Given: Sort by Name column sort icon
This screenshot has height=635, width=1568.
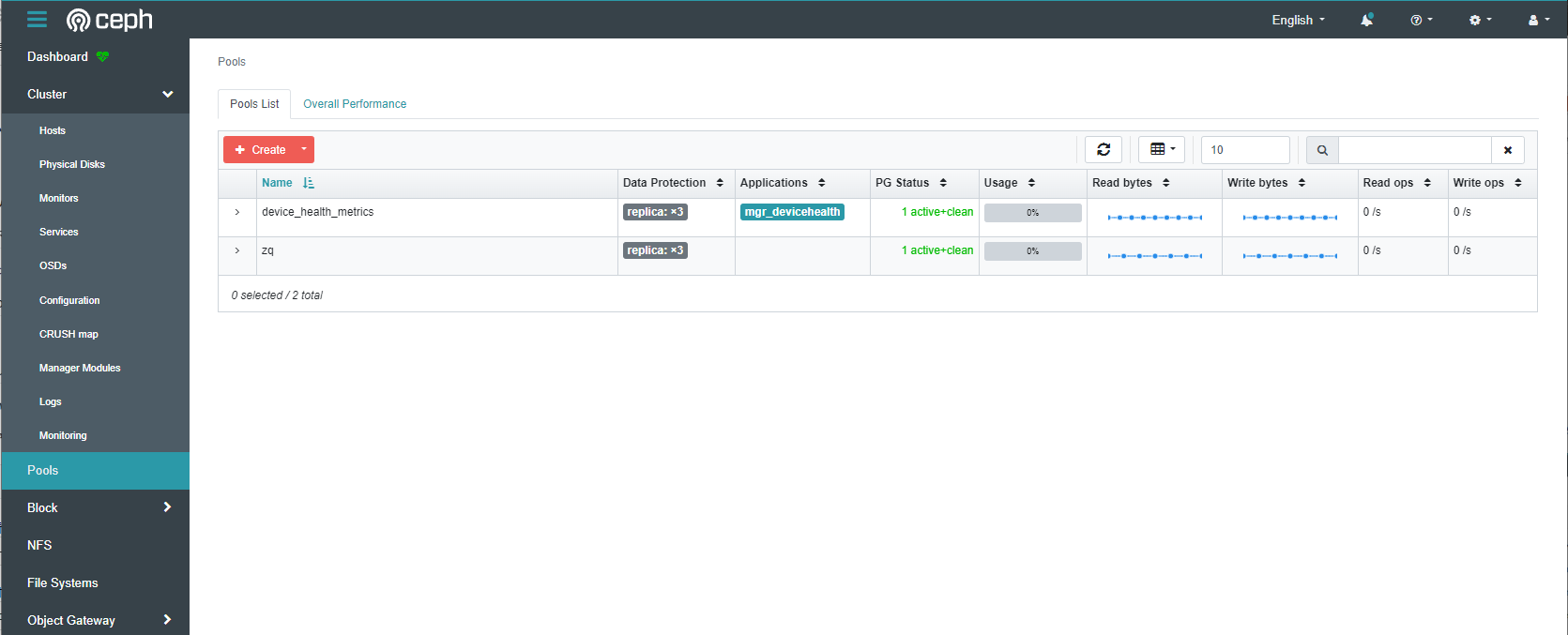Looking at the screenshot, I should click(x=309, y=183).
